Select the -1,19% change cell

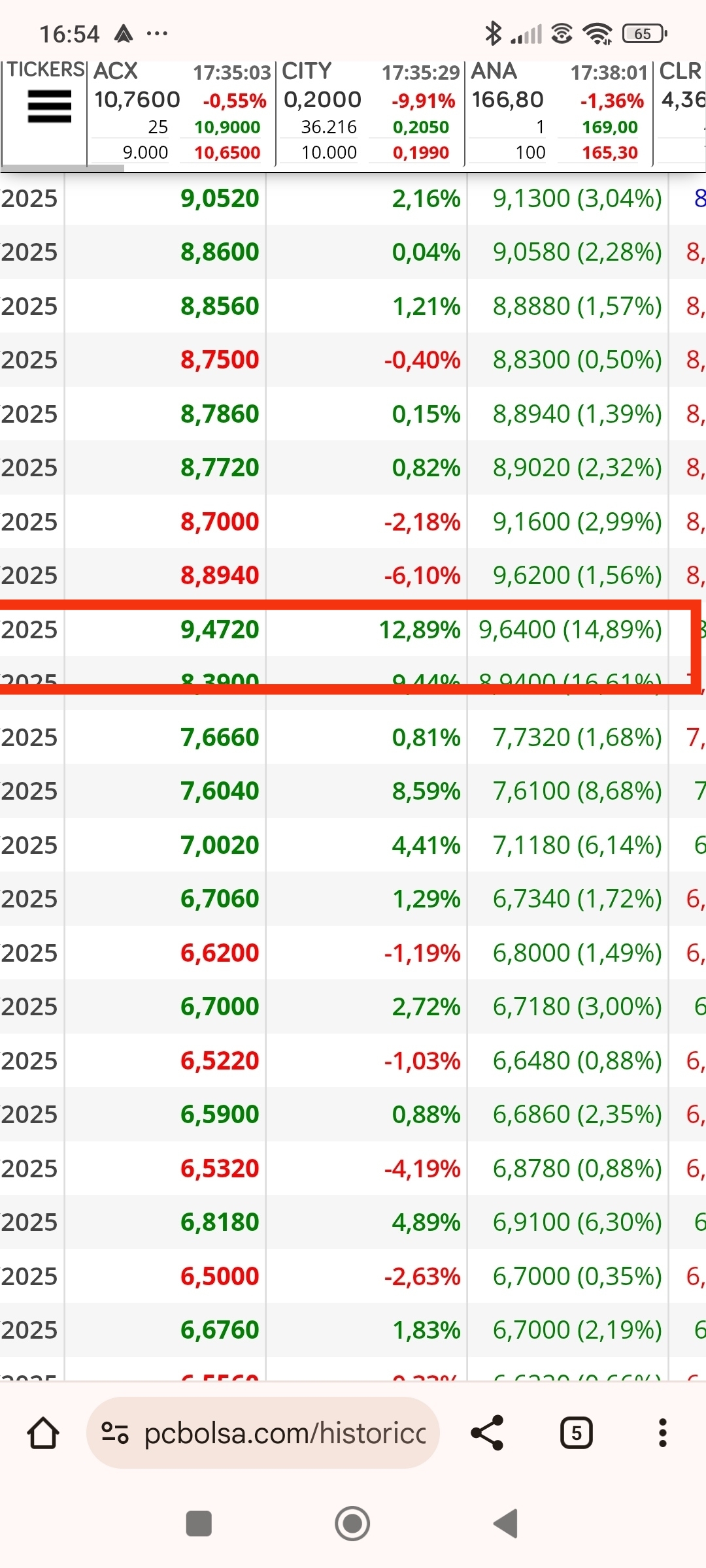click(422, 953)
